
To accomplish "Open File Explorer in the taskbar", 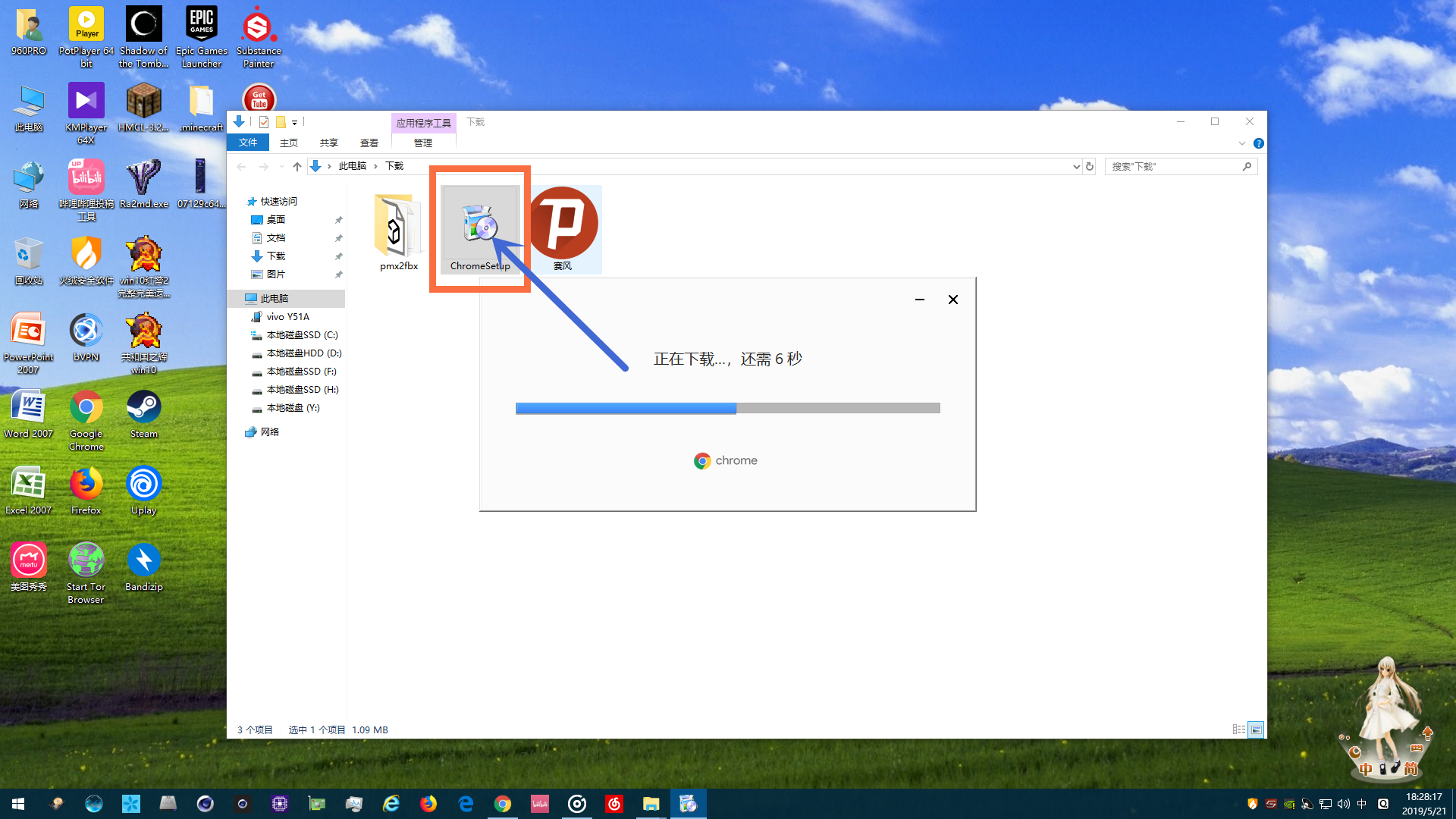I will point(651,804).
